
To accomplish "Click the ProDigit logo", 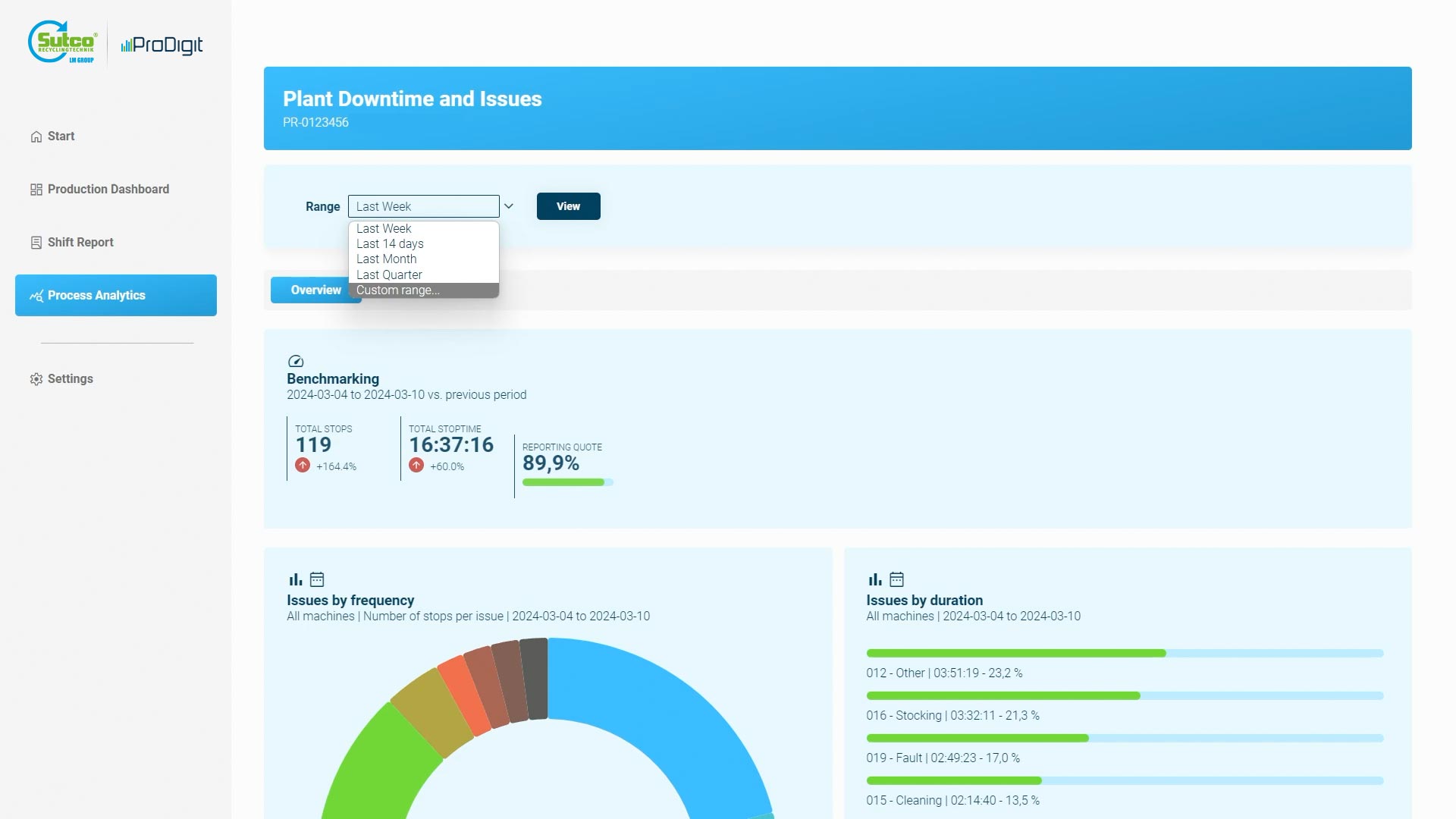I will pos(162,45).
